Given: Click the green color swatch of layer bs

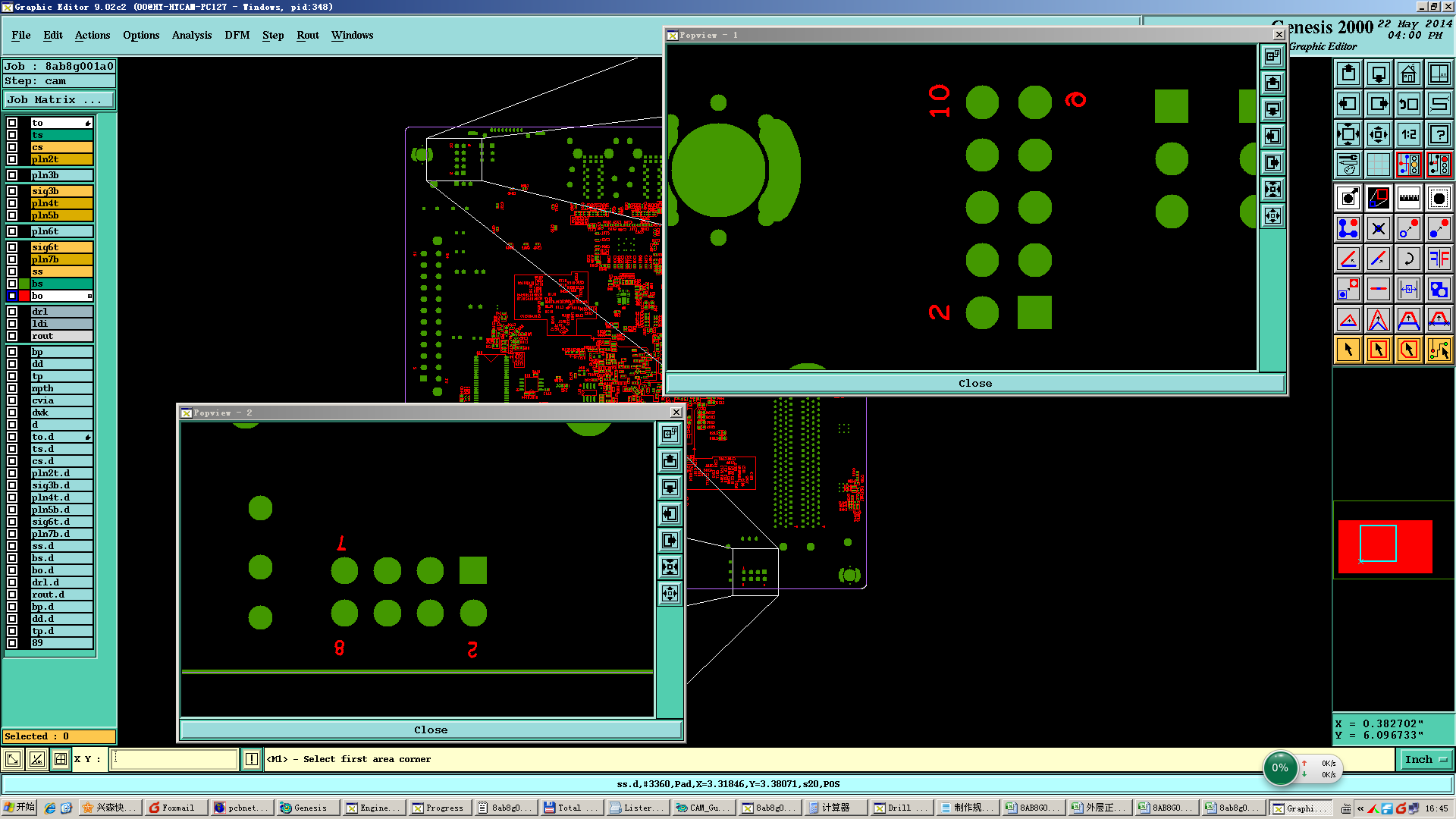Looking at the screenshot, I should click(x=24, y=284).
